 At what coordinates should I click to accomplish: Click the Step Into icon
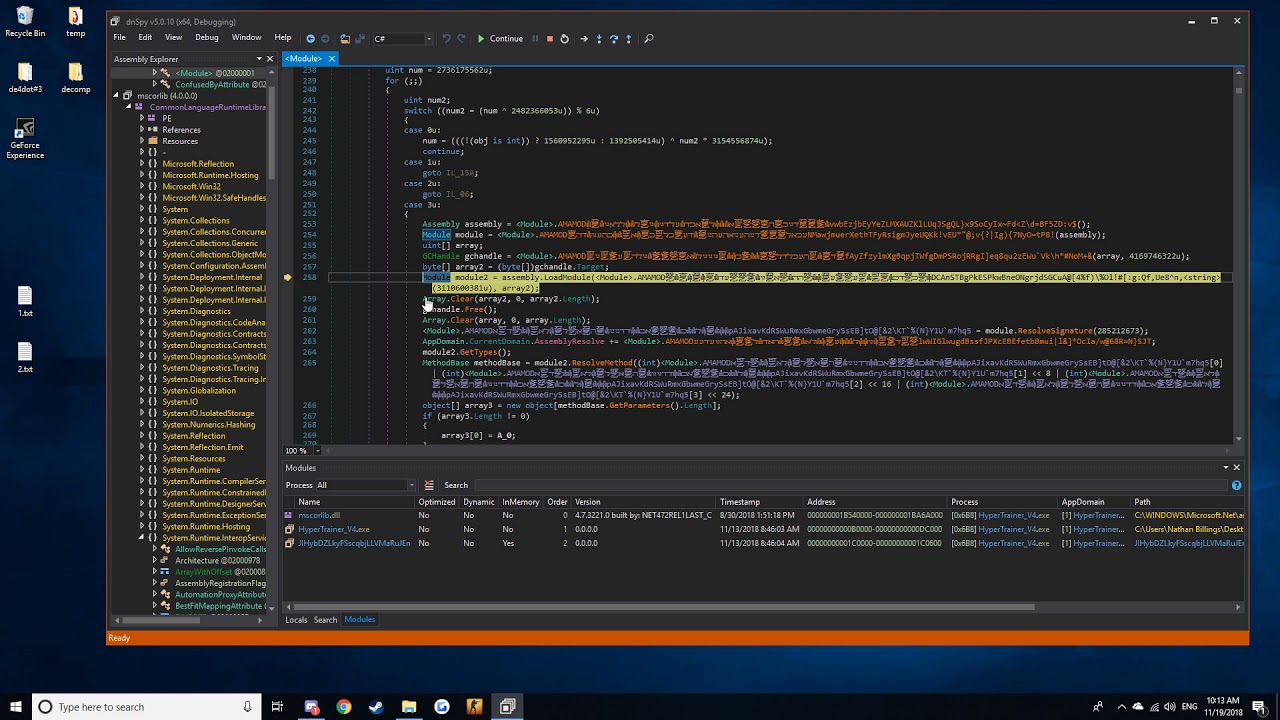(599, 38)
